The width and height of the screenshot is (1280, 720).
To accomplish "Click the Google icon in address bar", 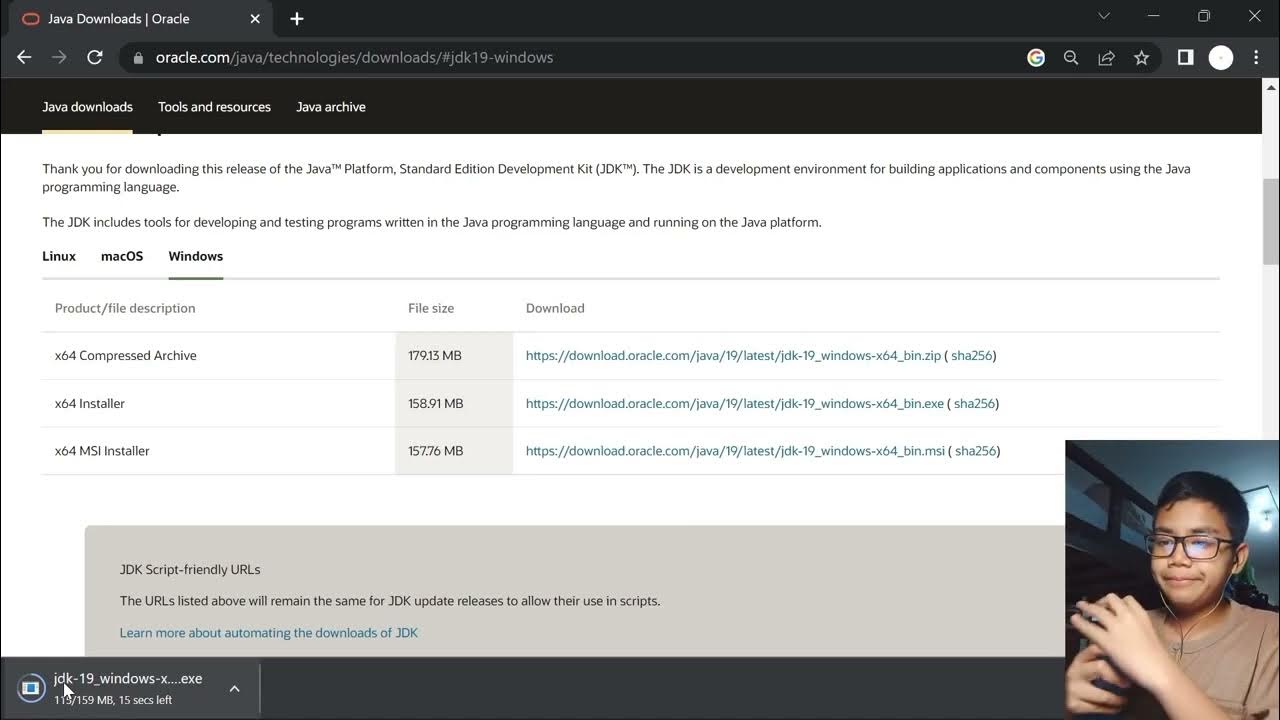I will 1036,58.
